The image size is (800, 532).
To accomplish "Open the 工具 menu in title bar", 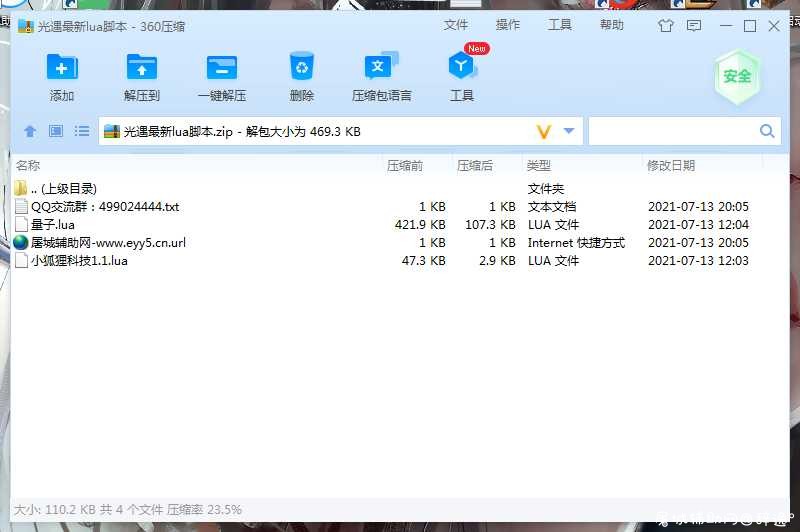I will point(560,24).
